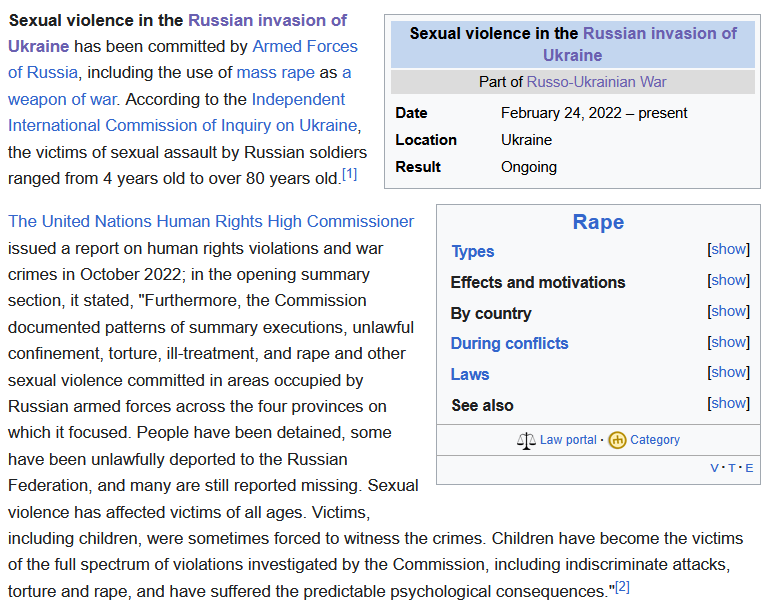The height and width of the screenshot is (612, 768).
Task: Open United Nations Human Rights High Commissioner link
Action: (x=211, y=221)
